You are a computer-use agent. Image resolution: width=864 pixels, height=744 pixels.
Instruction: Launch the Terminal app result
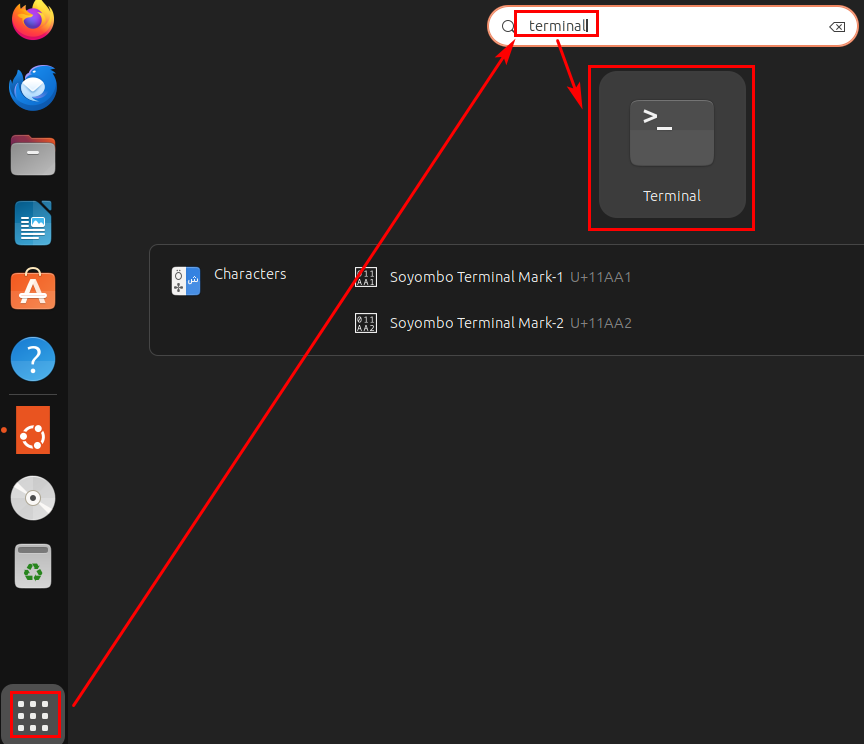[672, 144]
